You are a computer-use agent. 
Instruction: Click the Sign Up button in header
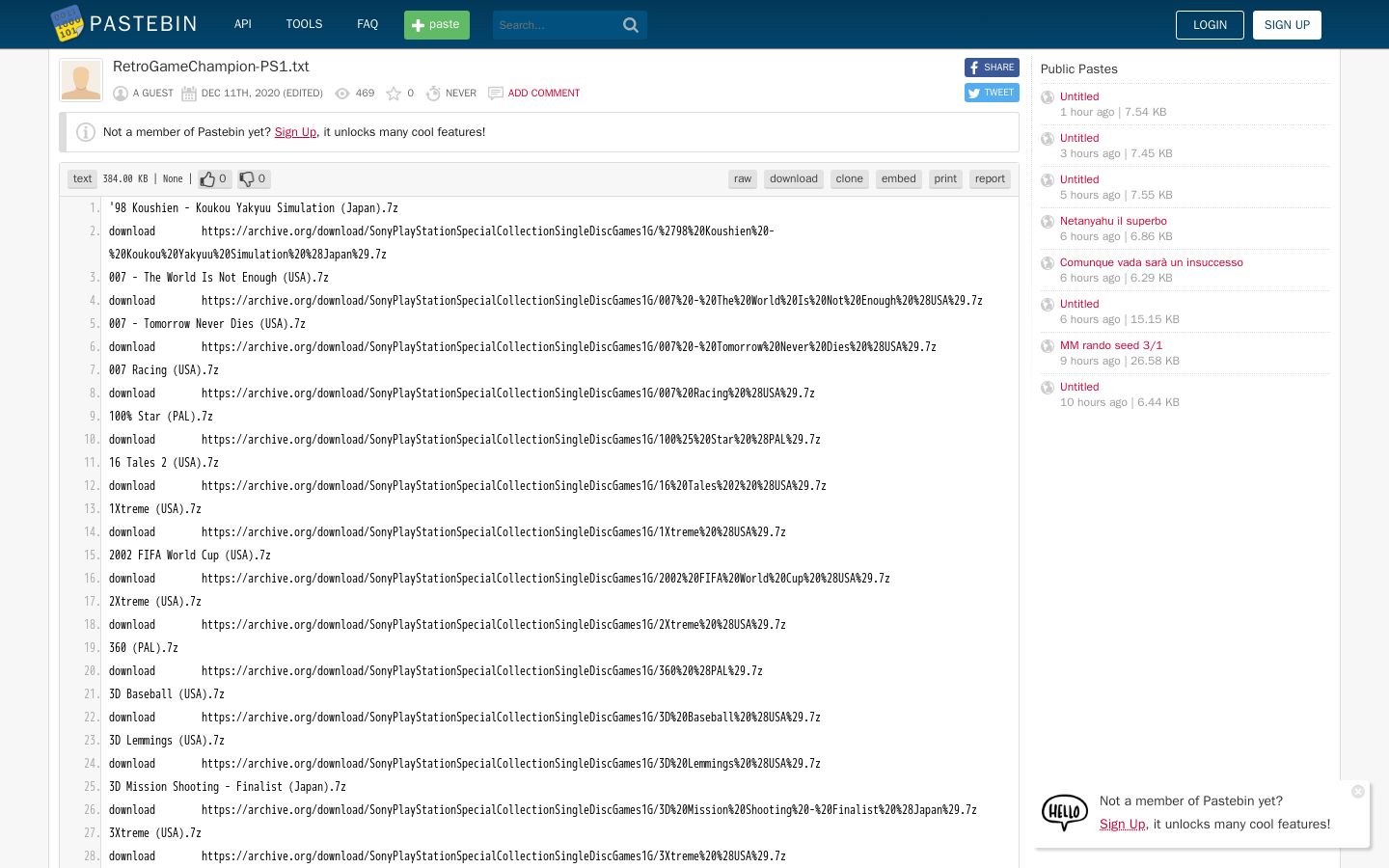1287,25
